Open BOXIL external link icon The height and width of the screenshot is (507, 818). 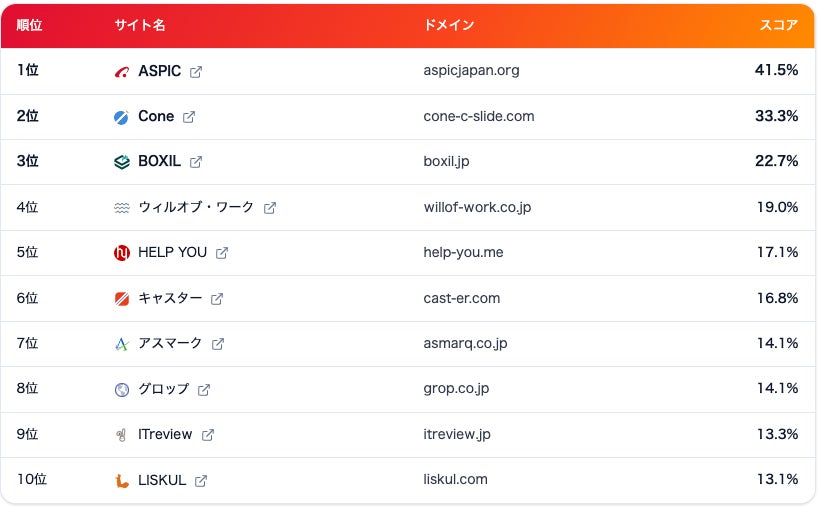pos(196,162)
